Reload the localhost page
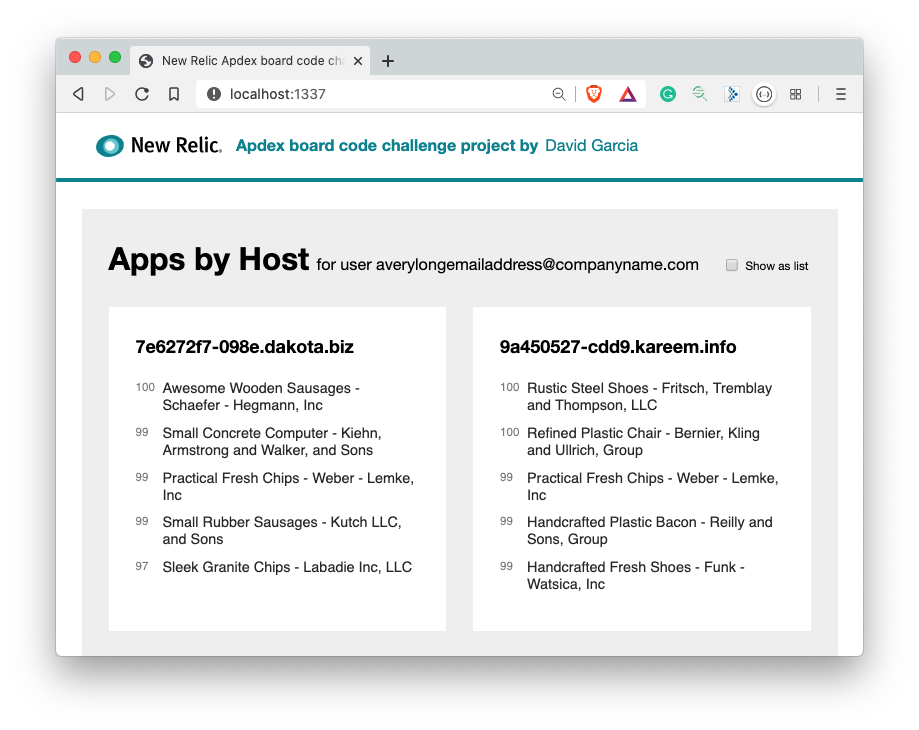Screen dimensions: 919x730 142,94
